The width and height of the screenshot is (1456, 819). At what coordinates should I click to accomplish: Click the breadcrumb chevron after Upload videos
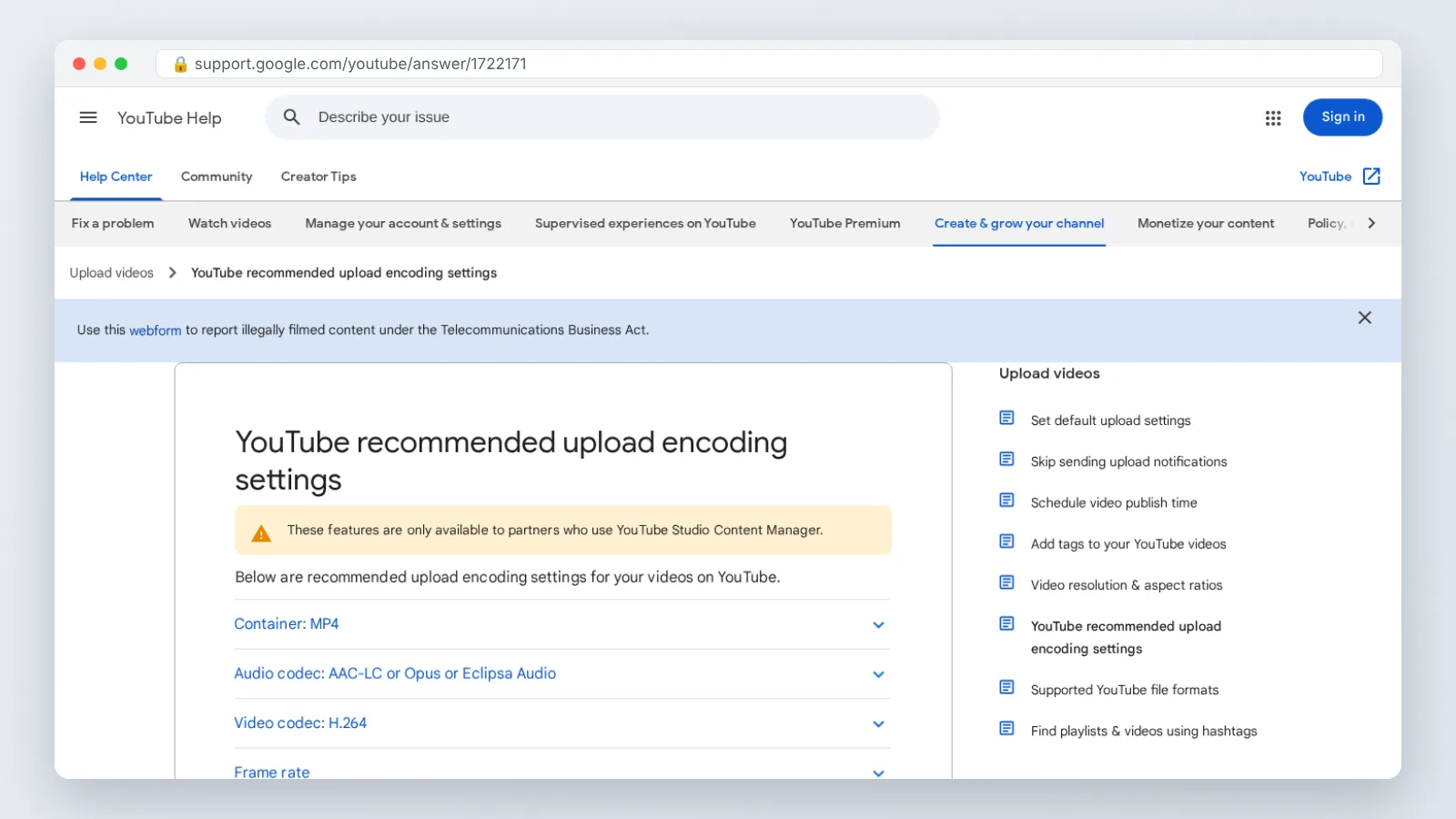tap(172, 273)
